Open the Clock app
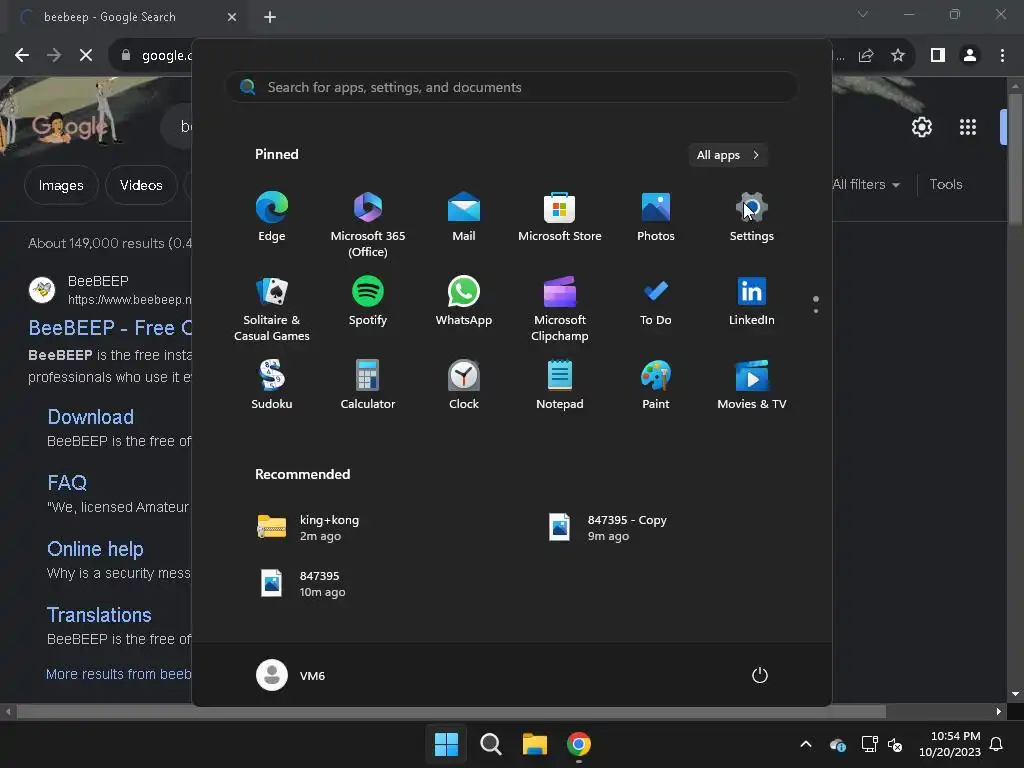The width and height of the screenshot is (1024, 768). pos(464,385)
